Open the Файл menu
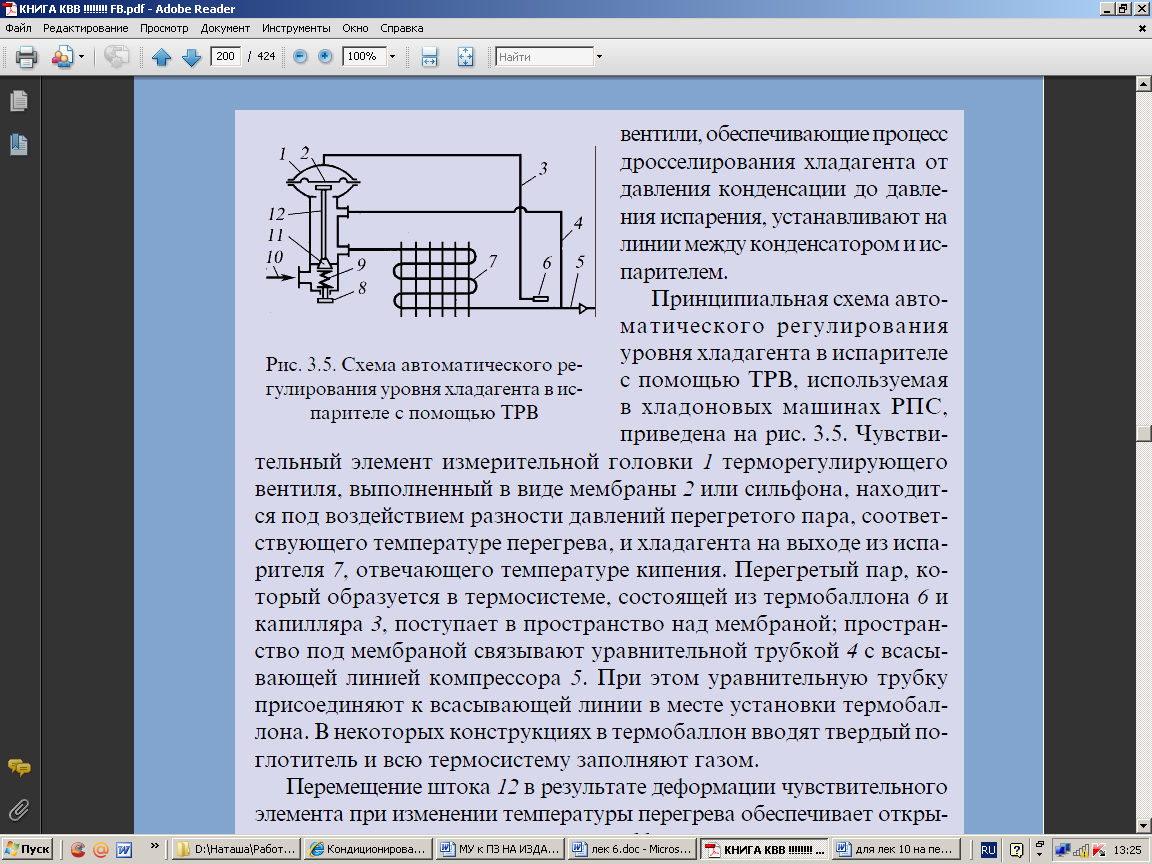Image resolution: width=1152 pixels, height=864 pixels. tap(18, 28)
